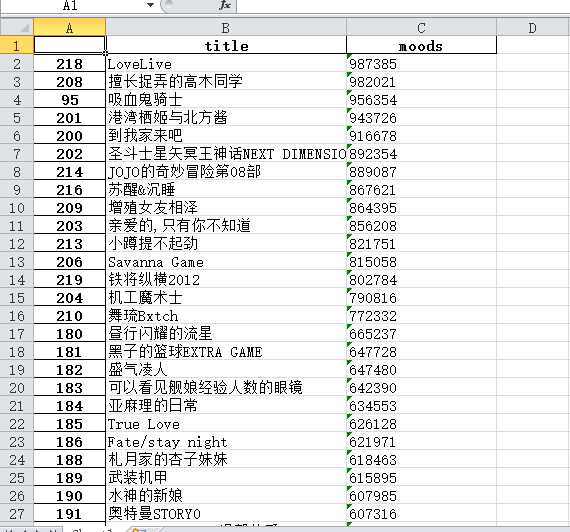The height and width of the screenshot is (532, 570).
Task: Click cell with 小蹲提不起劲
Action: pyautogui.click(x=226, y=244)
